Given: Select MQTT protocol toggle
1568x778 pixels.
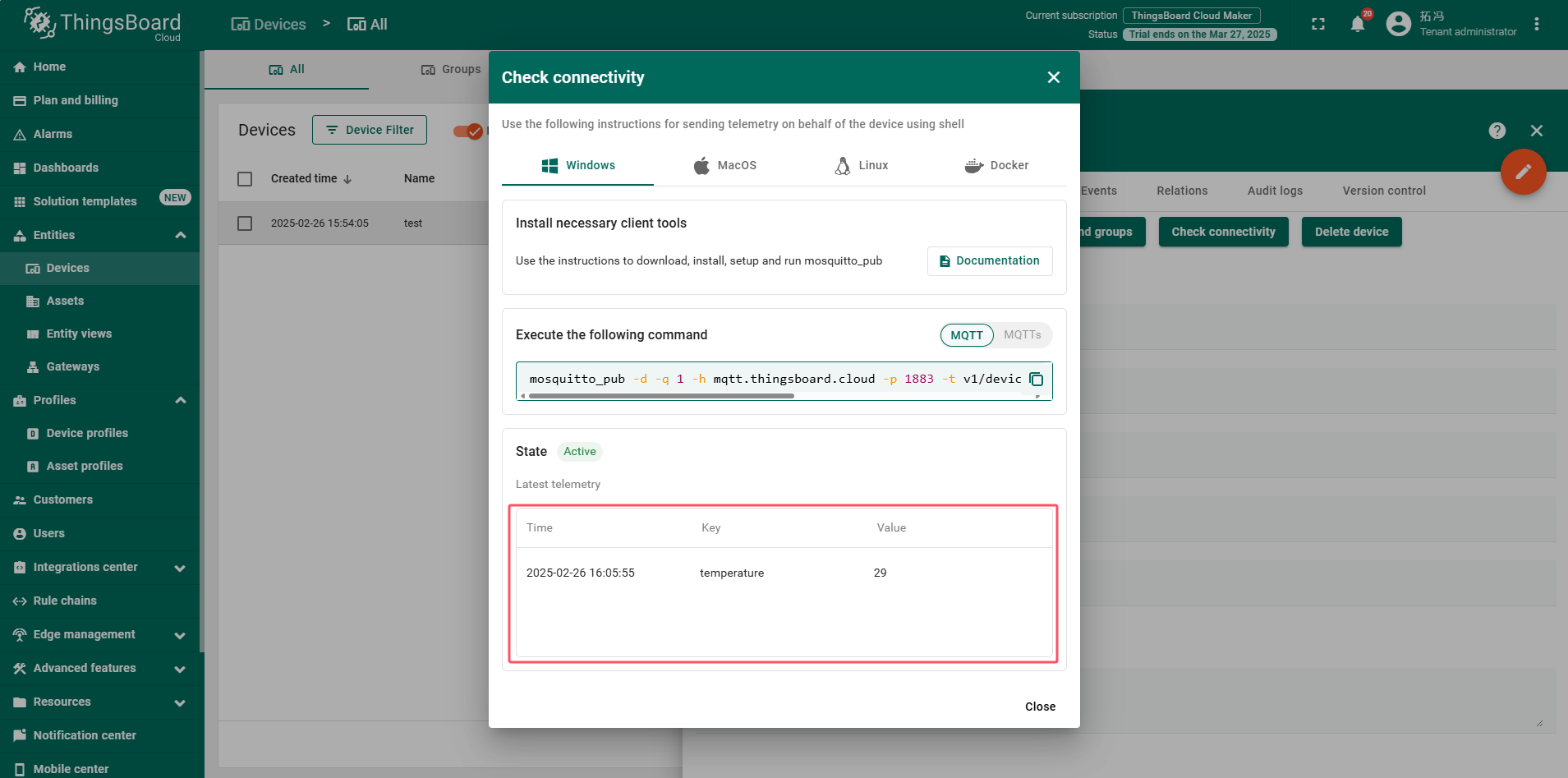Looking at the screenshot, I should 967,335.
